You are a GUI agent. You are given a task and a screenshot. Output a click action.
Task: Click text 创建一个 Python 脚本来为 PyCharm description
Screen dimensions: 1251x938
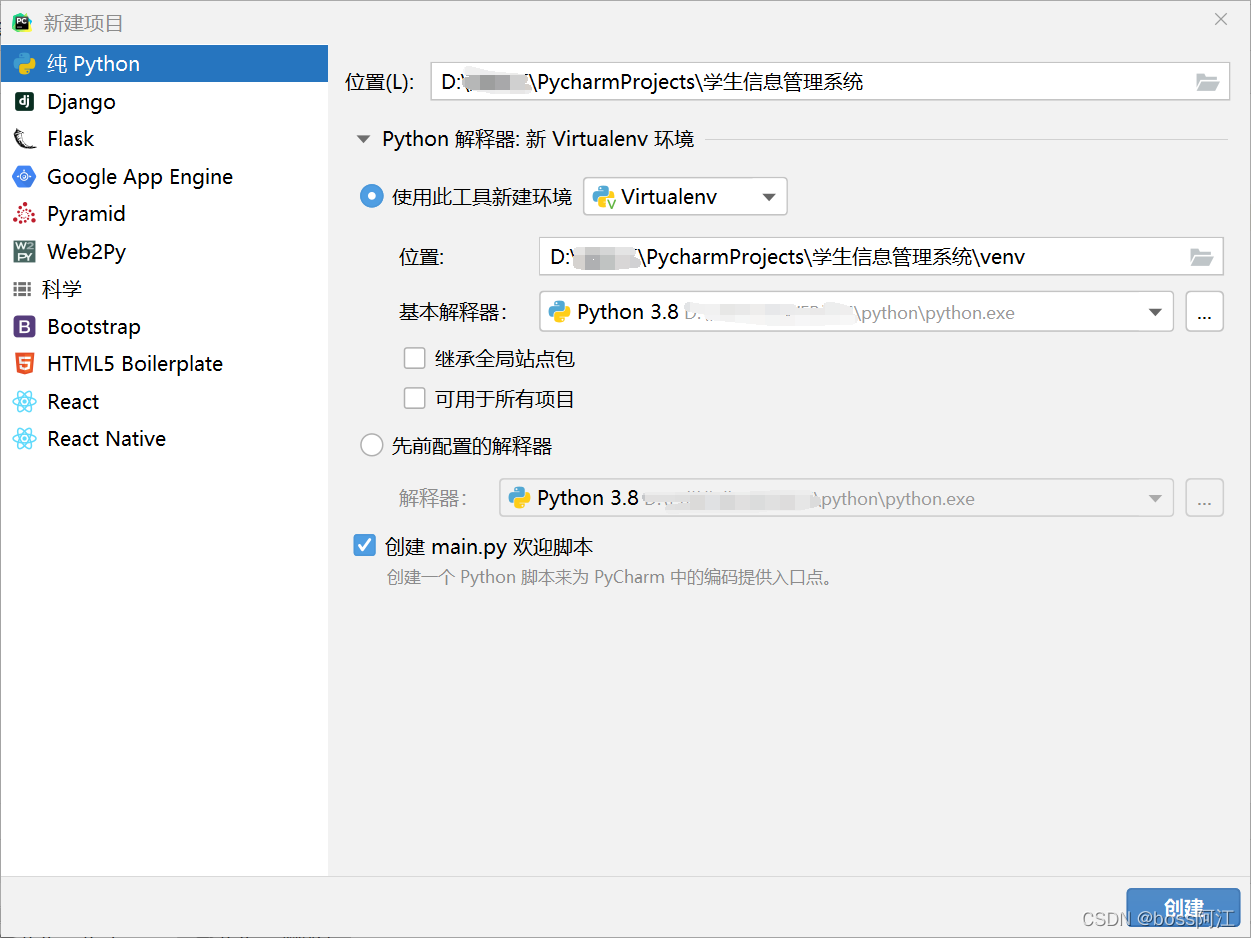click(610, 577)
